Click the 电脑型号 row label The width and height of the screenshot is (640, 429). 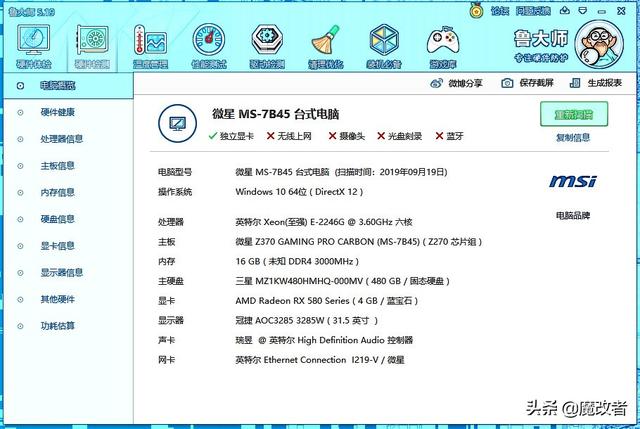(x=175, y=172)
